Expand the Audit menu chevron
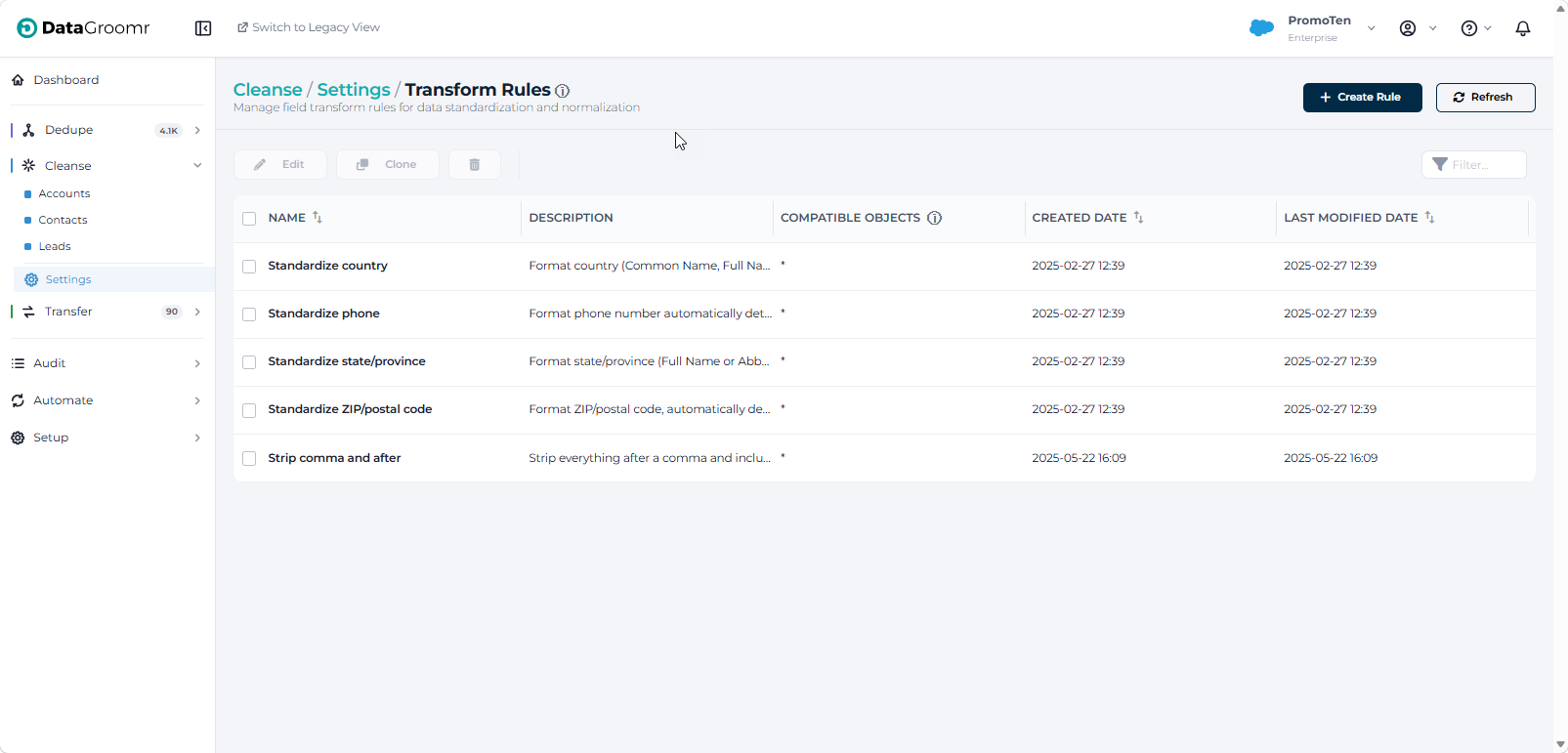The height and width of the screenshot is (753, 1568). [x=197, y=363]
